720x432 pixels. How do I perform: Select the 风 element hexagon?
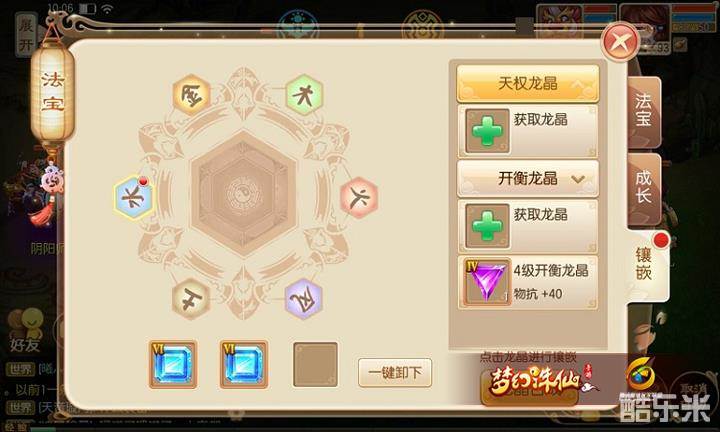(x=304, y=299)
